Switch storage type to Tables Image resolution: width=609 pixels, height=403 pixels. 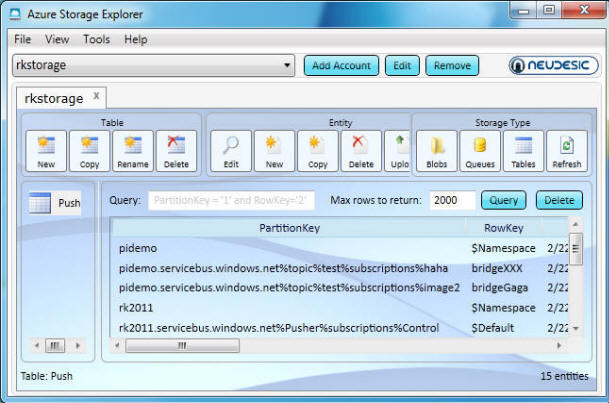(x=523, y=151)
